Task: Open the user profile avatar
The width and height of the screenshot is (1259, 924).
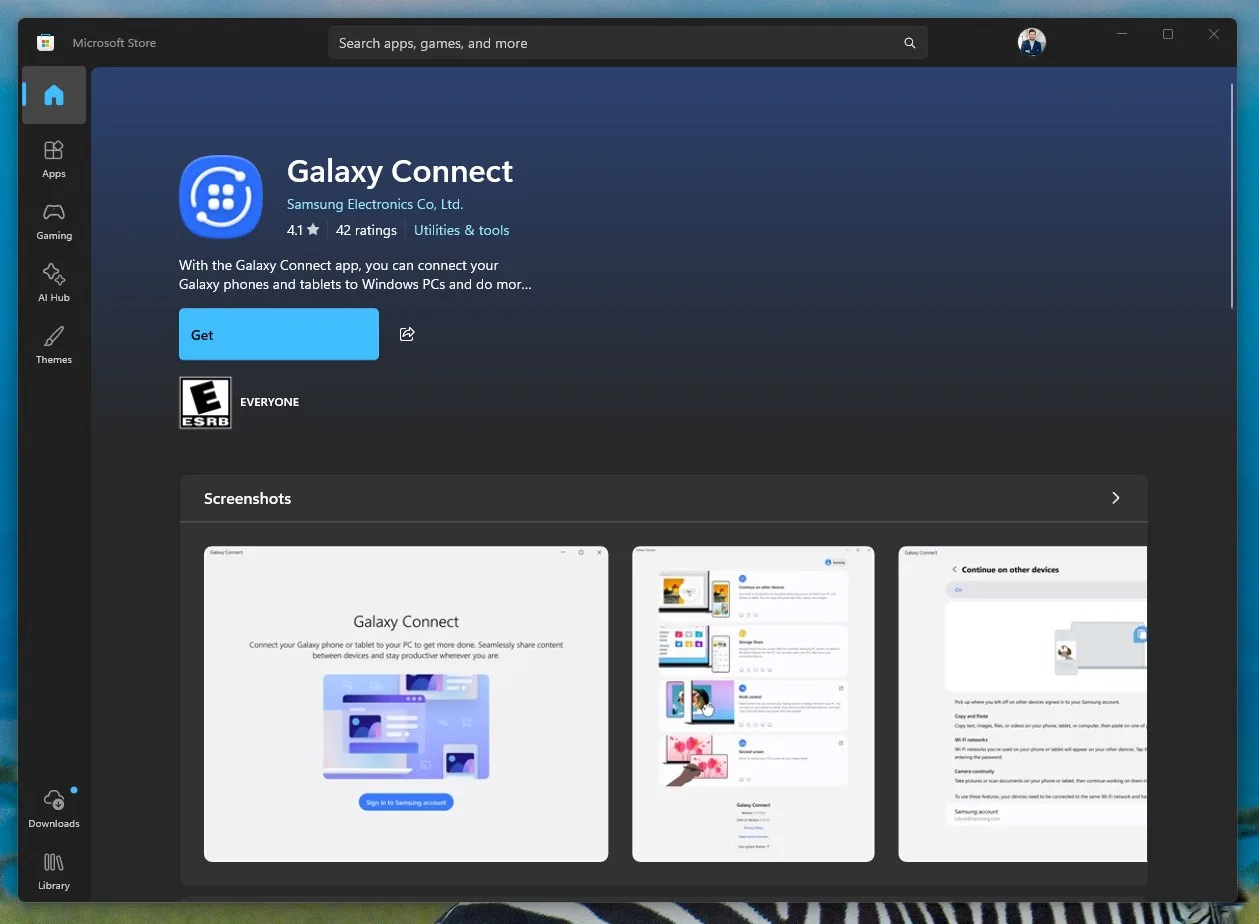Action: coord(1031,42)
